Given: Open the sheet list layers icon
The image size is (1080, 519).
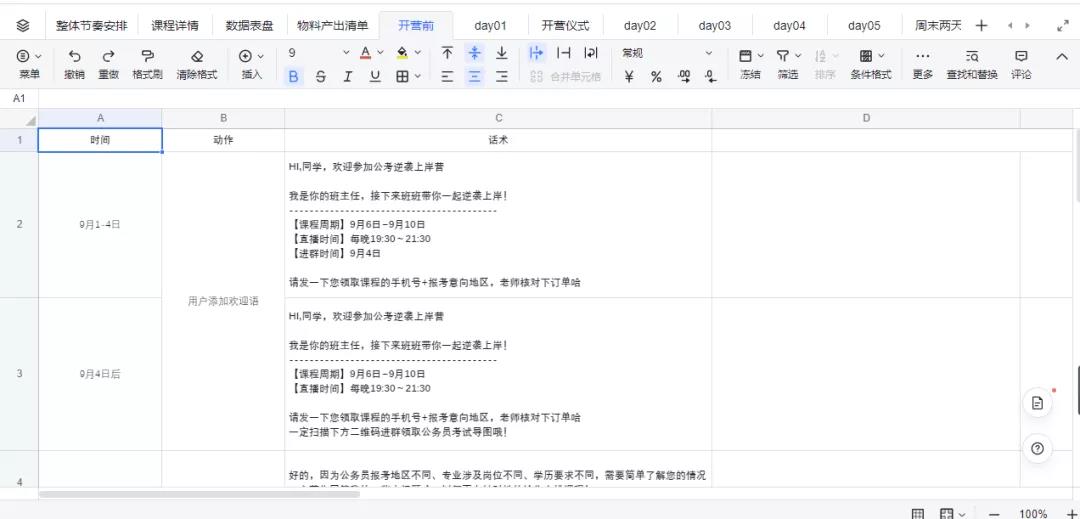Looking at the screenshot, I should pos(22,26).
